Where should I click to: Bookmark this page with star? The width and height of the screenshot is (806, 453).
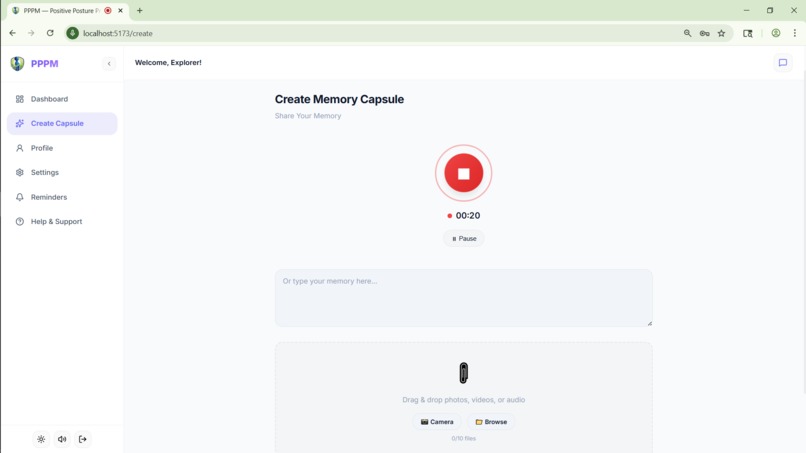[721, 33]
